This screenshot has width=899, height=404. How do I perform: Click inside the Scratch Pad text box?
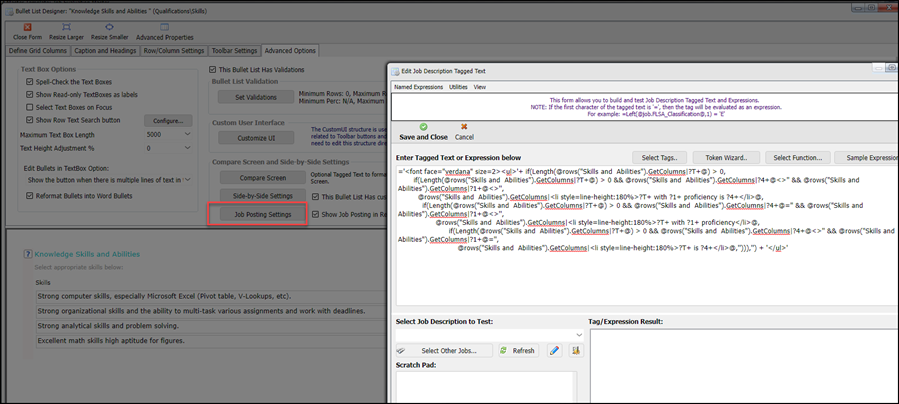486,387
